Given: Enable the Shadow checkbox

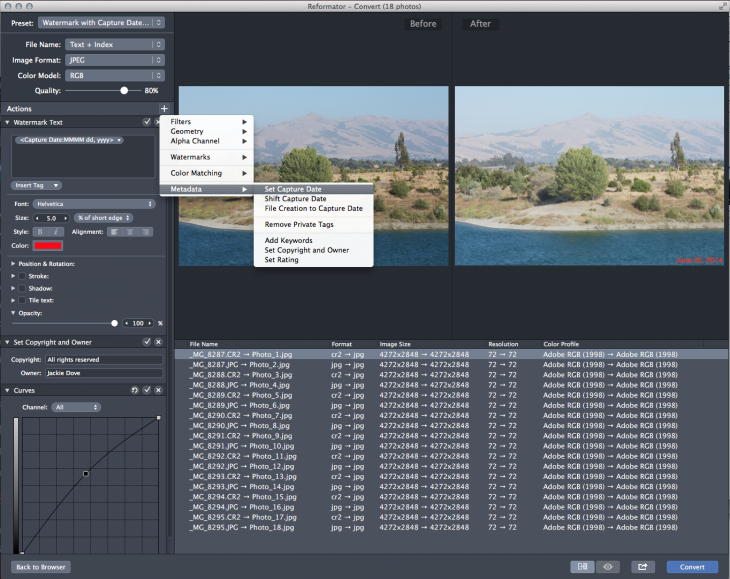Looking at the screenshot, I should click(x=22, y=288).
